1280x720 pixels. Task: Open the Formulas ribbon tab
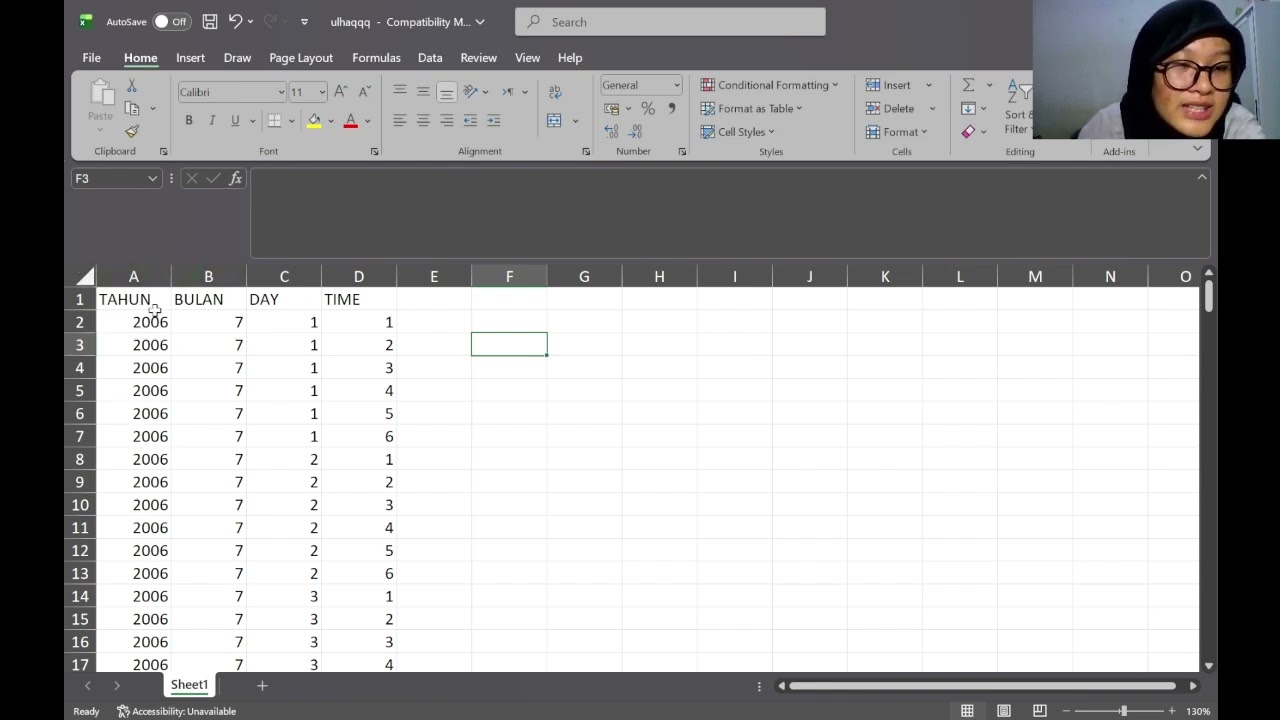pyautogui.click(x=376, y=58)
